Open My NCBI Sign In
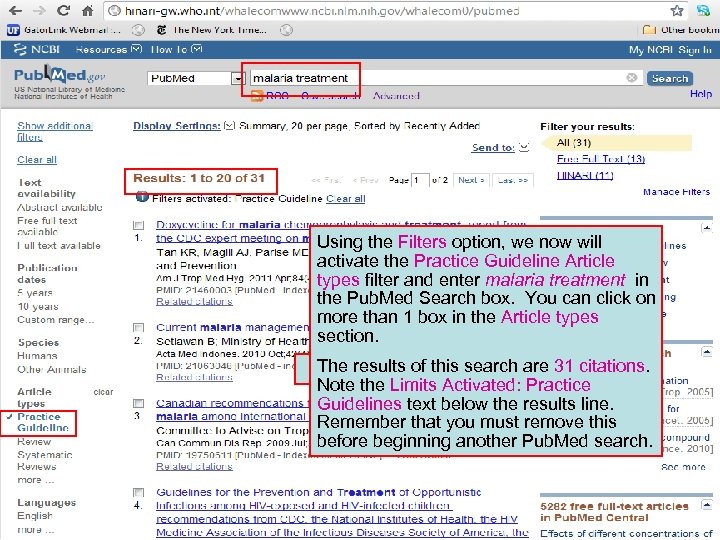Image resolution: width=720 pixels, height=540 pixels. 670,50
